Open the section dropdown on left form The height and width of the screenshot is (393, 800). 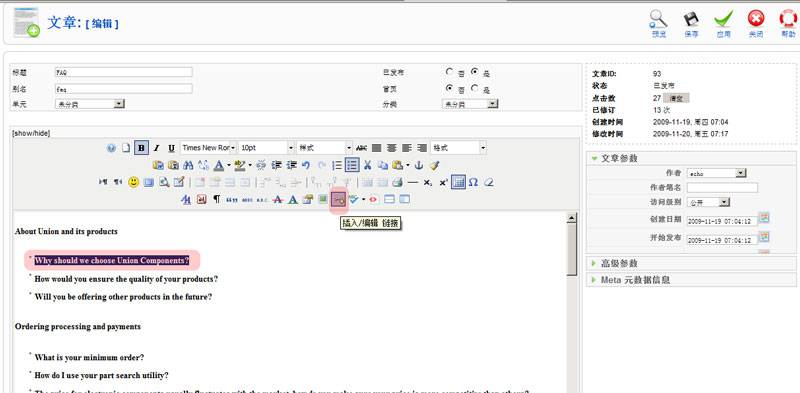pyautogui.click(x=90, y=104)
